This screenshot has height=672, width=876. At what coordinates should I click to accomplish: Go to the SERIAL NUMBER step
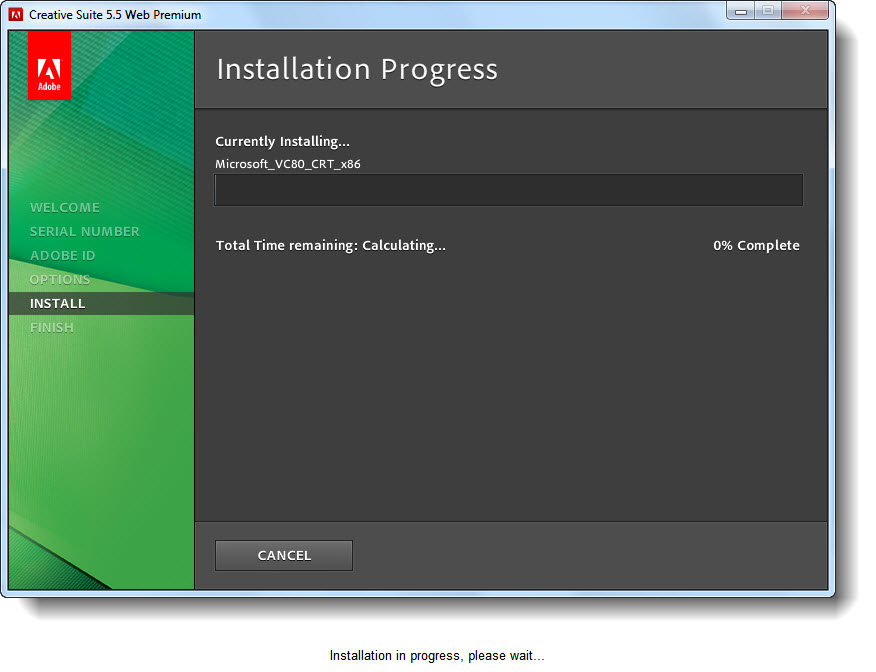(85, 232)
